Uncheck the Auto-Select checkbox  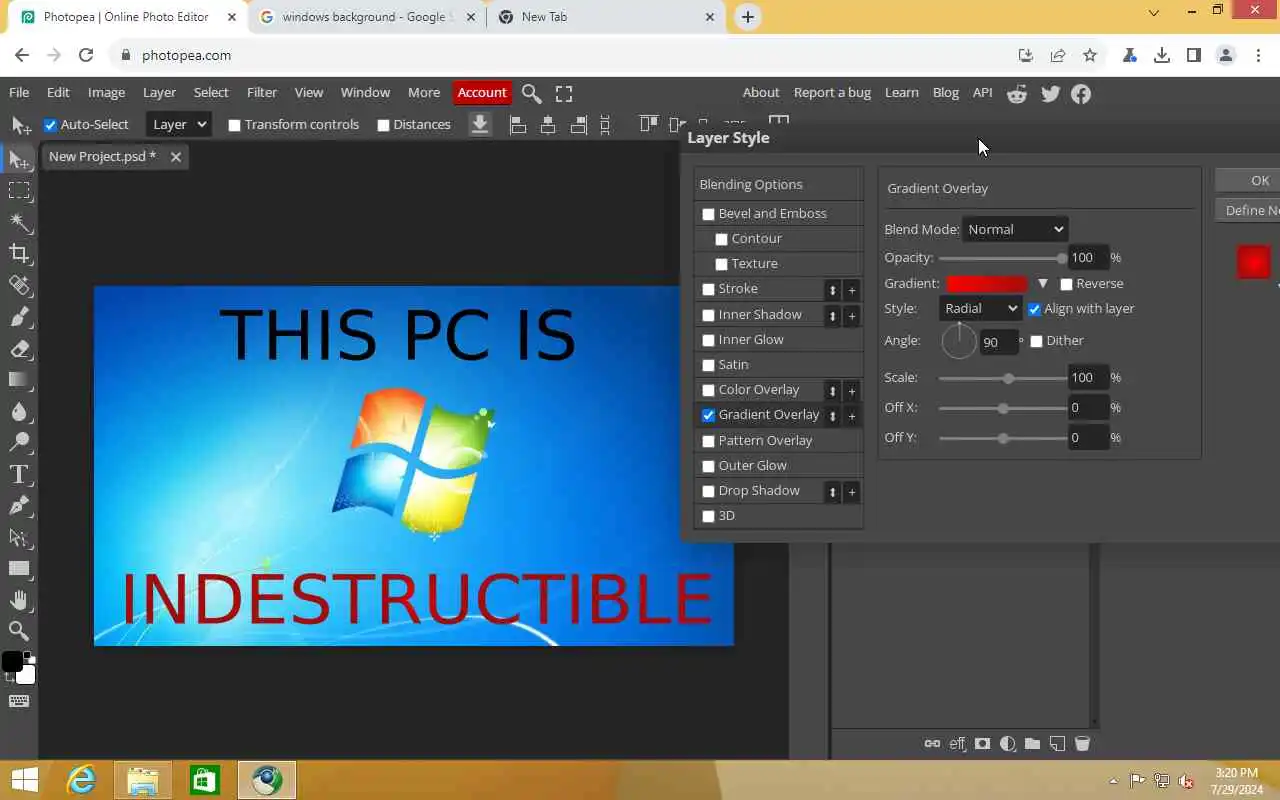pos(50,125)
